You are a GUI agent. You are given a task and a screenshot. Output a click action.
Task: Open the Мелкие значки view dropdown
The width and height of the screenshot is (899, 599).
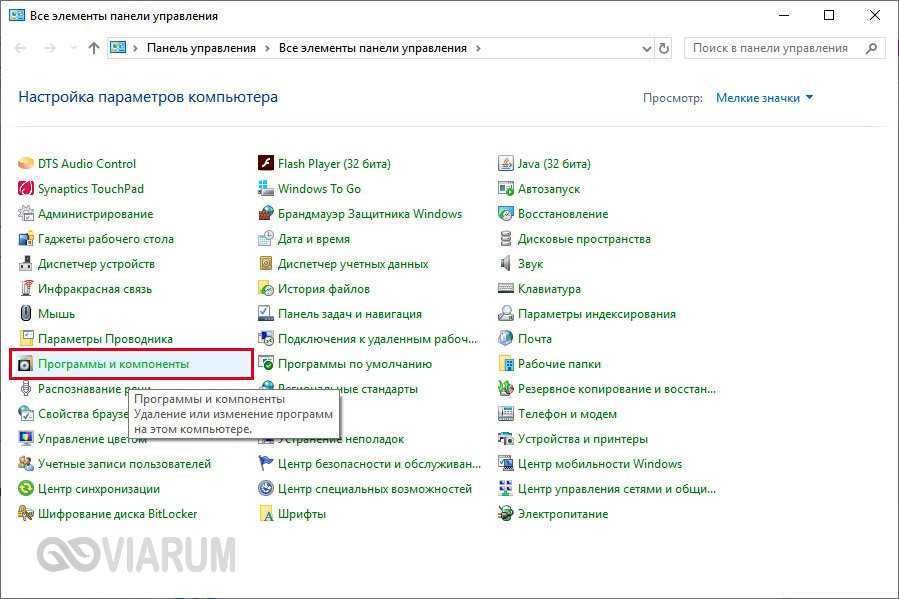coord(764,98)
